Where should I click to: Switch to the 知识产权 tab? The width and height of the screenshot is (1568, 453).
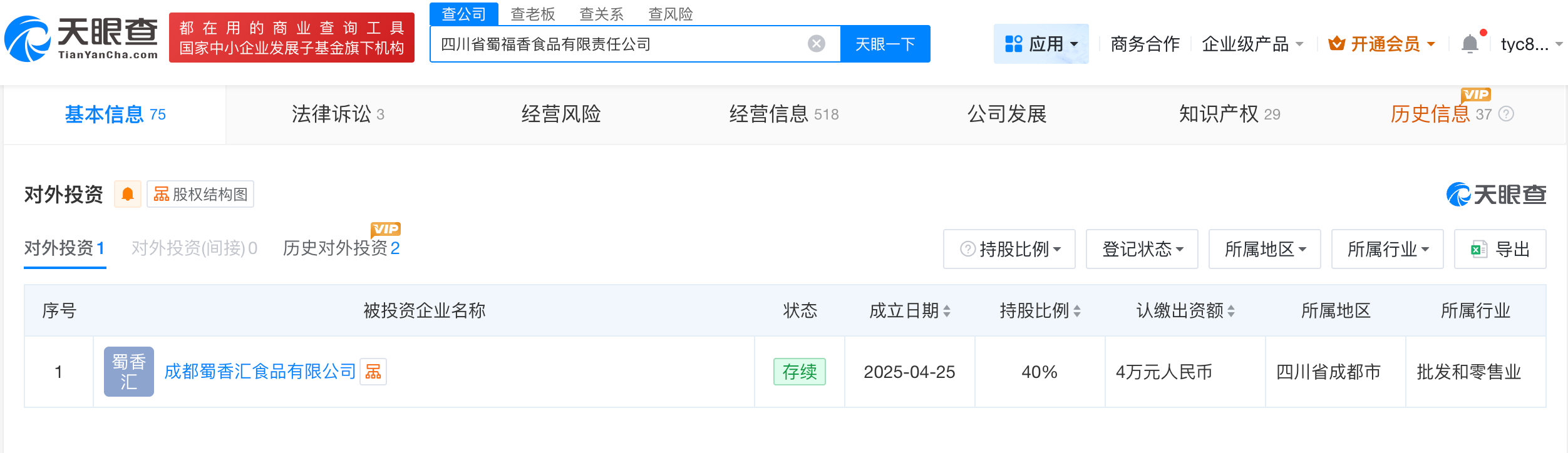click(x=1230, y=115)
